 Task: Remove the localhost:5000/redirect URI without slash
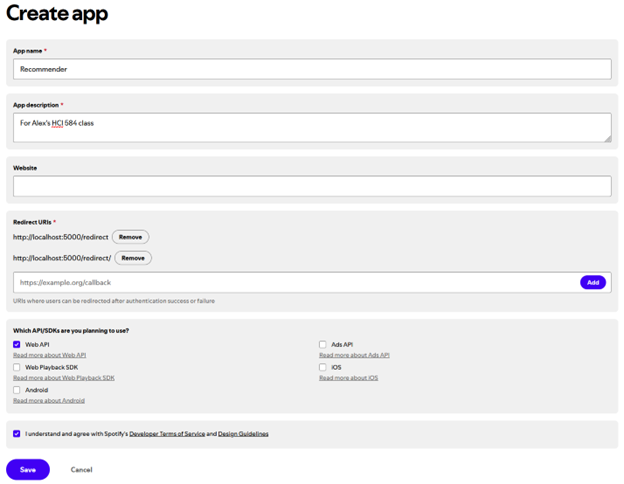click(131, 237)
